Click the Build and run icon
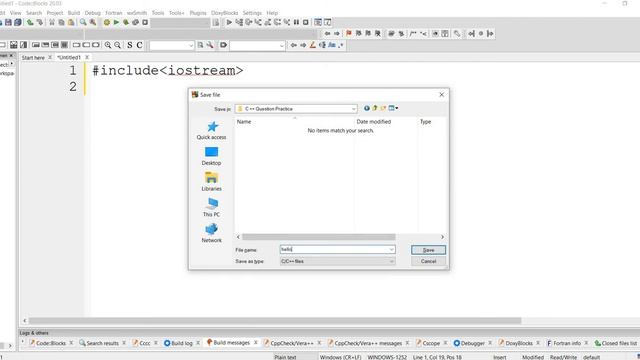The height and width of the screenshot is (360, 640). tap(126, 22)
